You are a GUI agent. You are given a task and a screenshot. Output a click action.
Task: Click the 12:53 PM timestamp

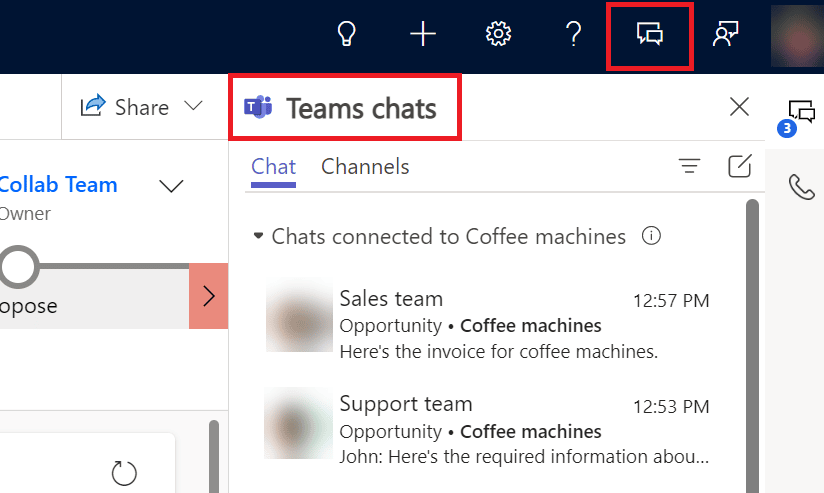[671, 406]
